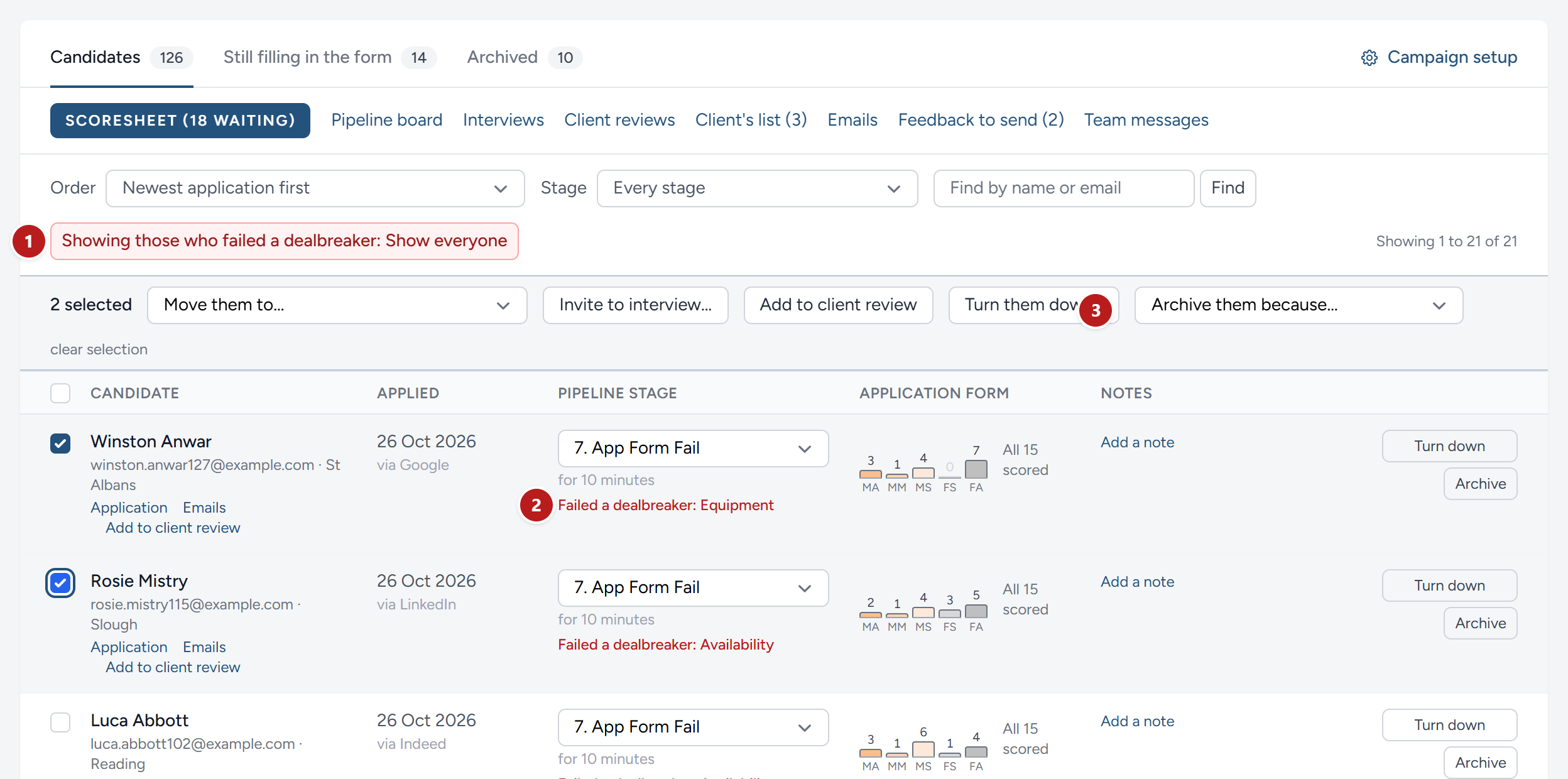Archive Winston Anwar
The width and height of the screenshot is (1568, 779).
[1480, 484]
